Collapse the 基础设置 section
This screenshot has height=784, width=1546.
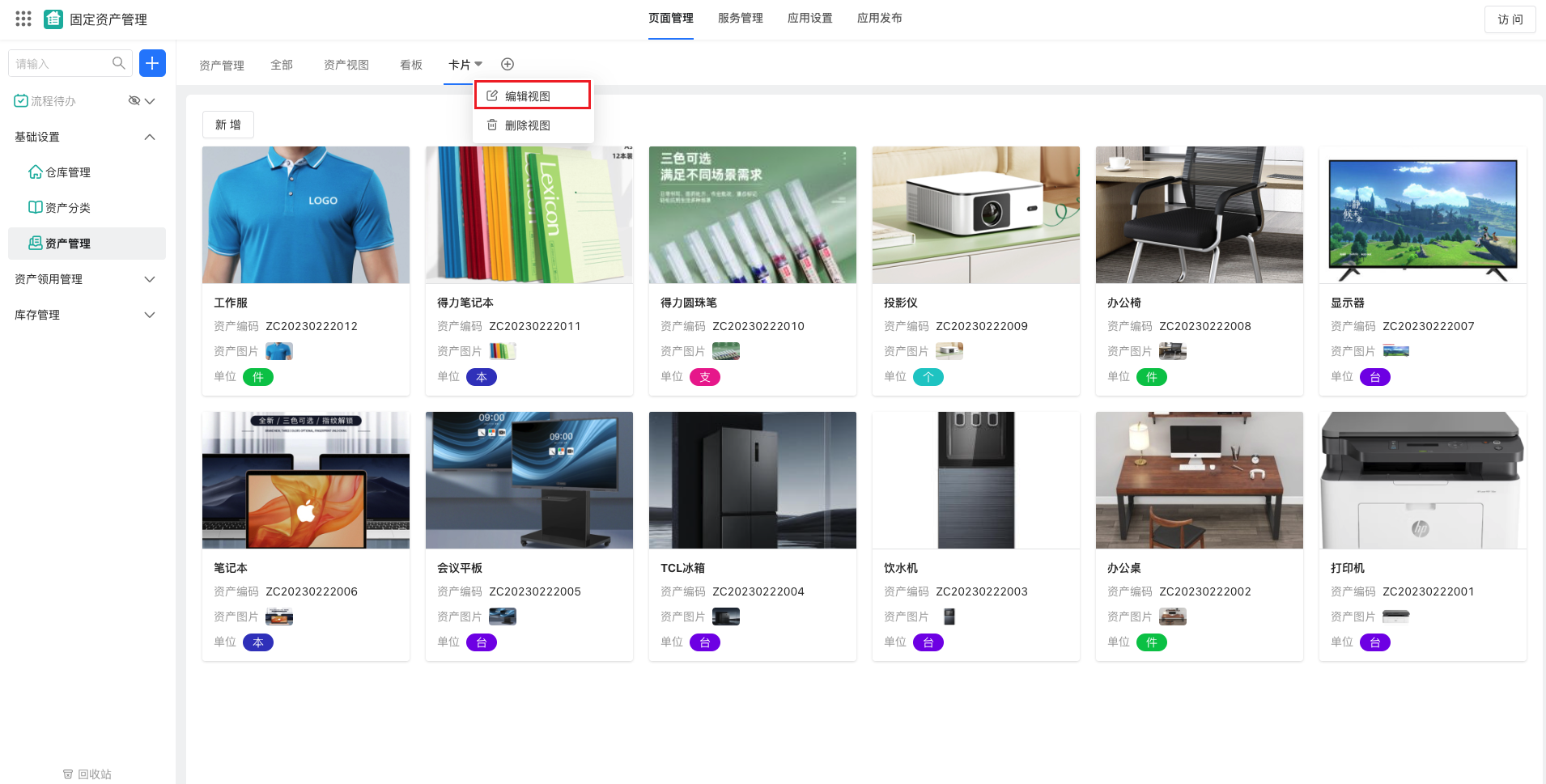(x=150, y=137)
